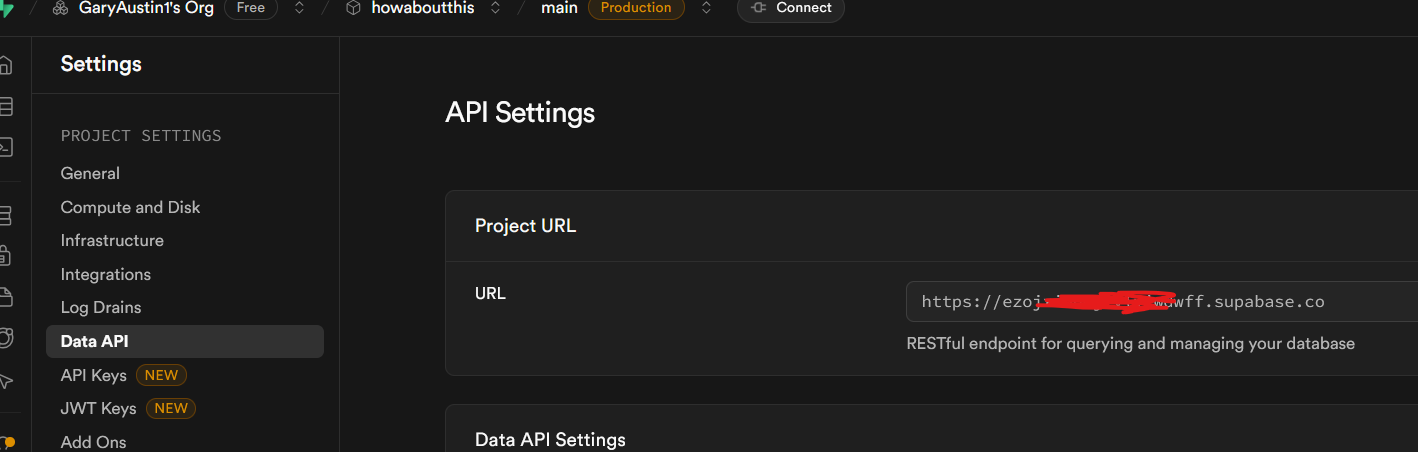Click the Connect button
This screenshot has width=1418, height=452.
tap(791, 8)
